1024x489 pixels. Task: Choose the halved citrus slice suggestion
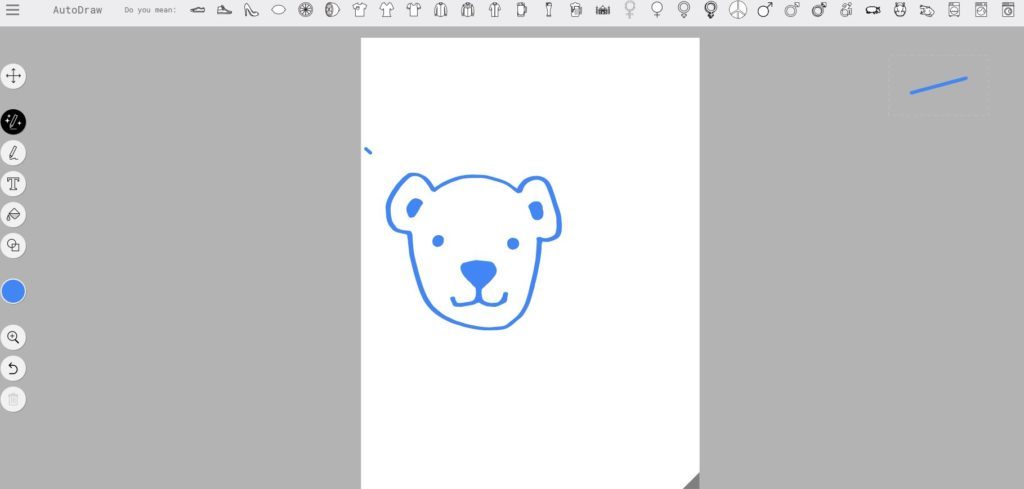click(x=332, y=10)
